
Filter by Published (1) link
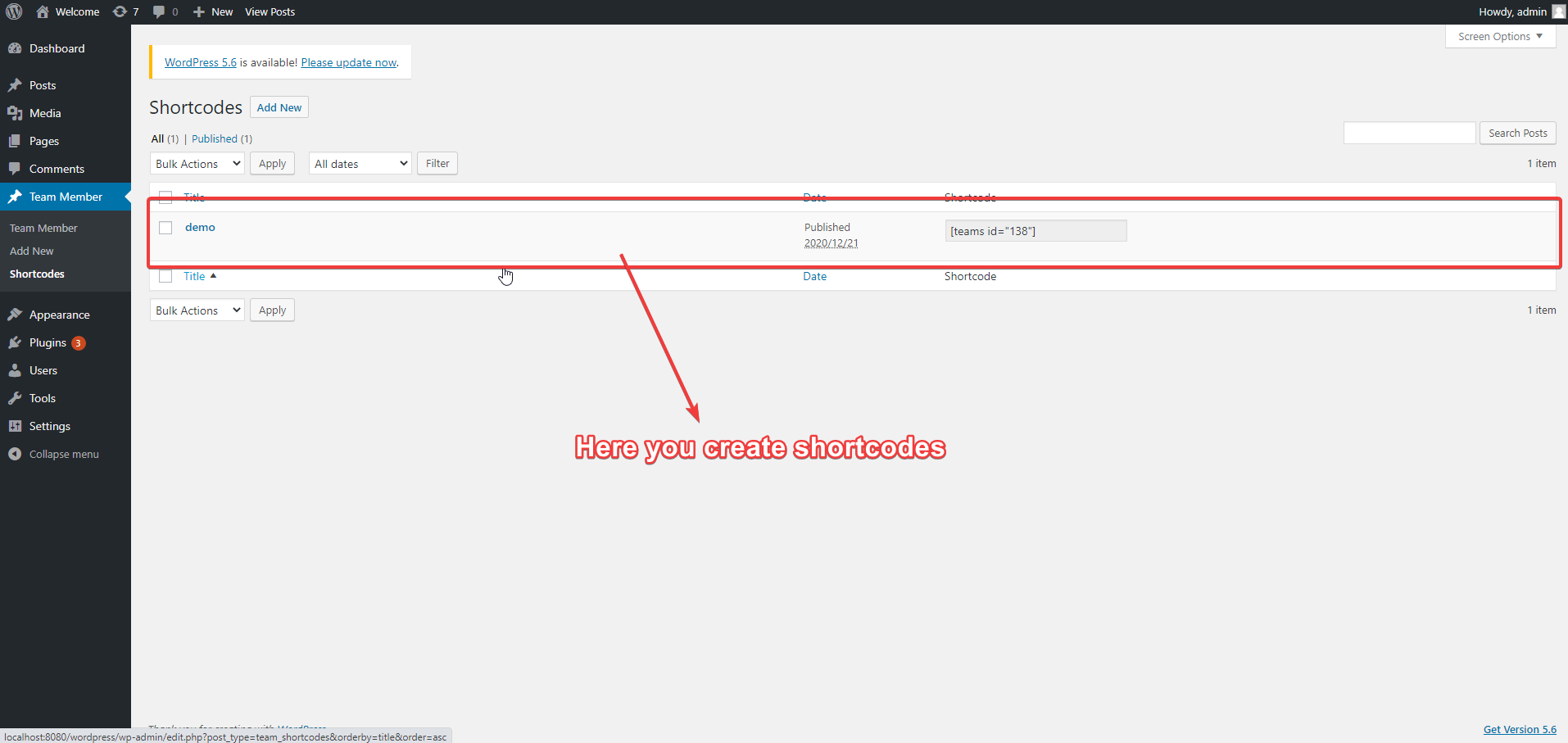(x=222, y=139)
